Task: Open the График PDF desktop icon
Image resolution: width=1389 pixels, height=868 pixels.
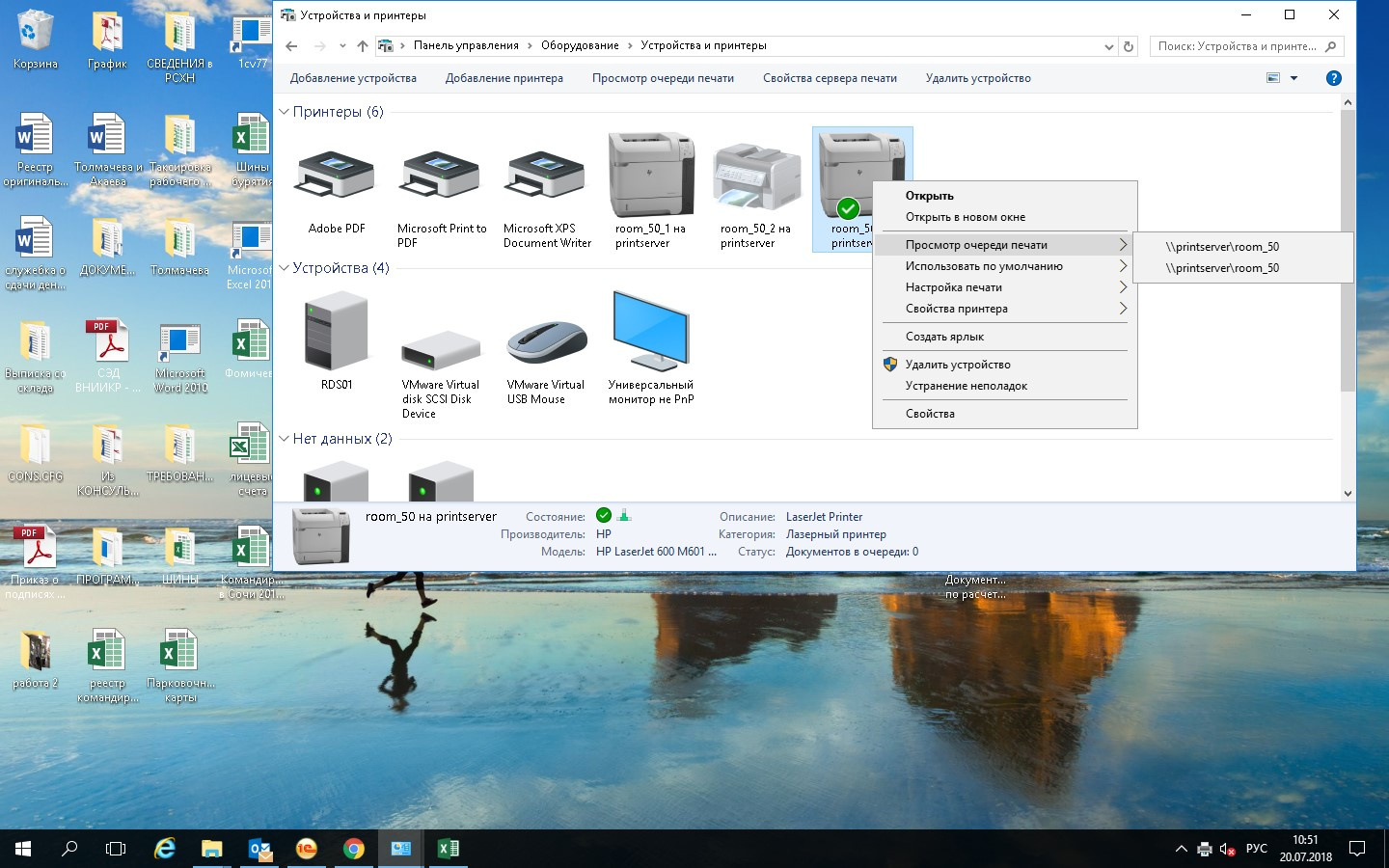Action: [107, 40]
